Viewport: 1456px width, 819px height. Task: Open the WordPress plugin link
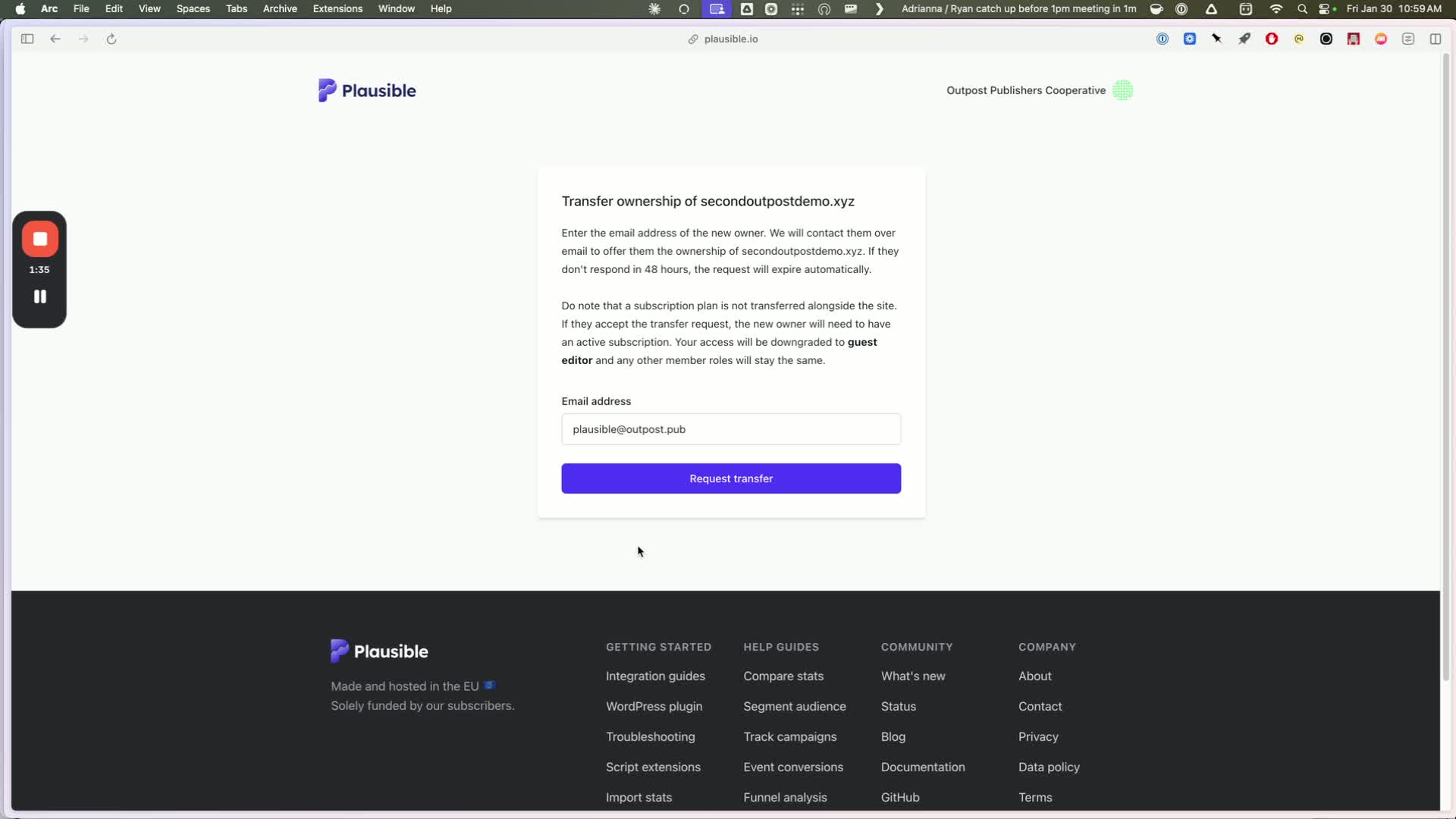coord(654,706)
